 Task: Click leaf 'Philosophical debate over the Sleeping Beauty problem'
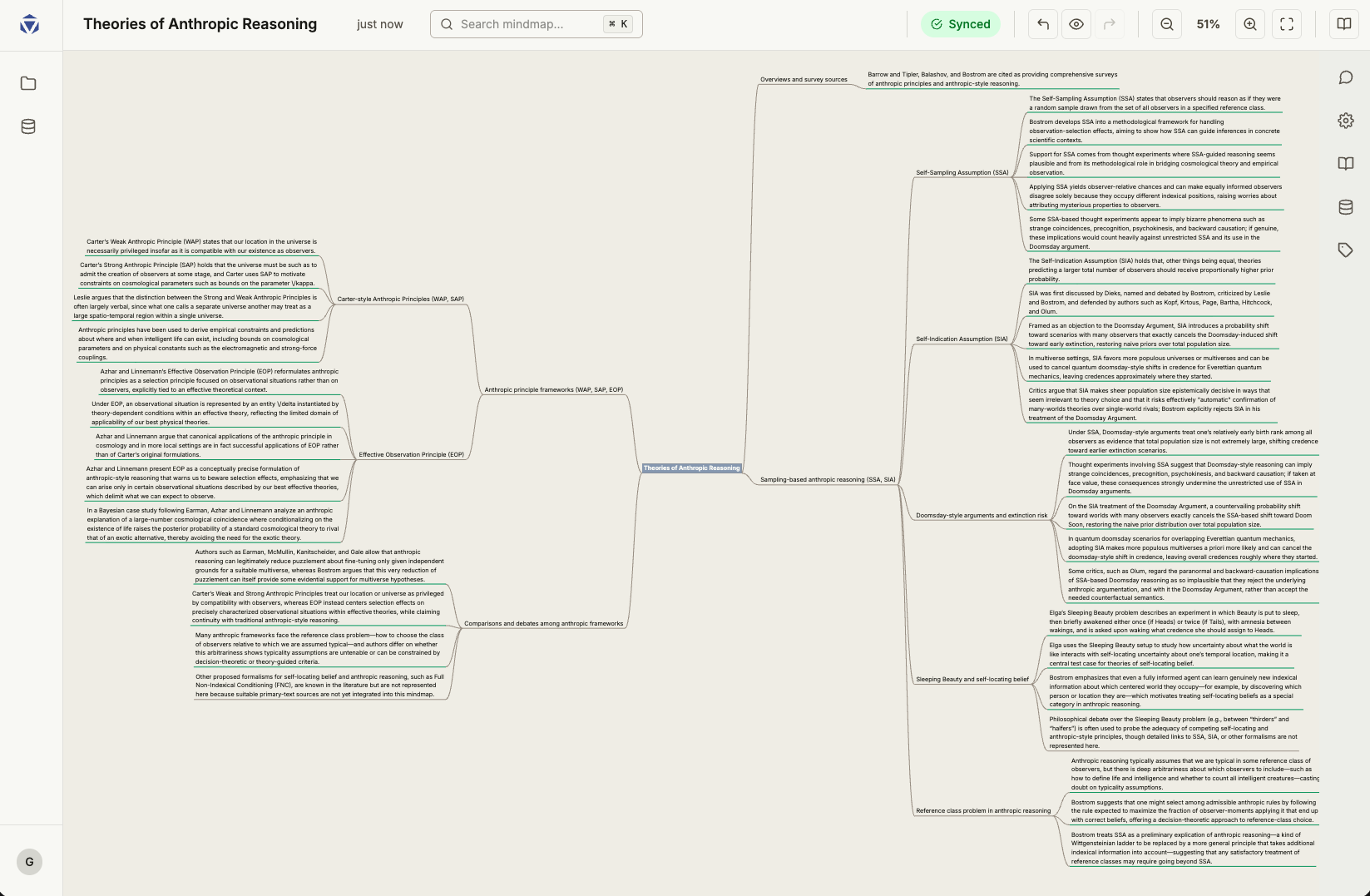[1174, 733]
